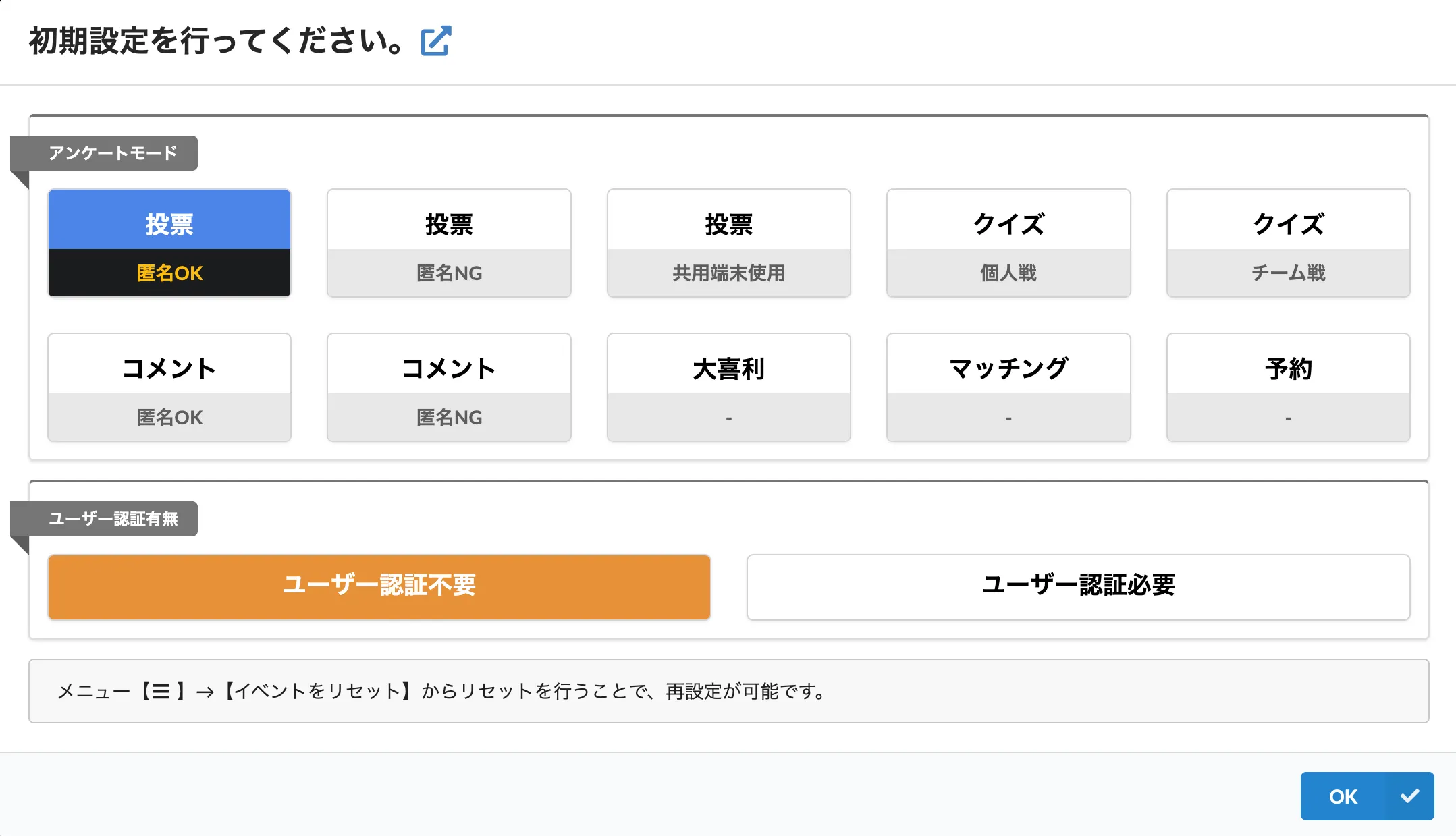Choose the 投票 共用端末使用 mode
The height and width of the screenshot is (836, 1456).
pos(728,243)
